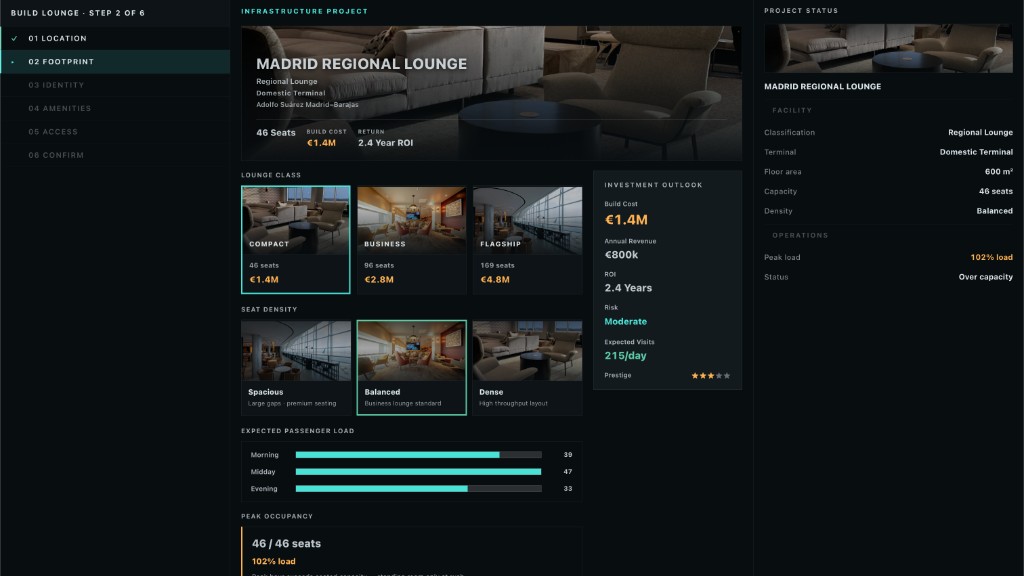
Task: Click the Adolfo Suárez Madrid–Barajas airport name
Action: (x=307, y=104)
